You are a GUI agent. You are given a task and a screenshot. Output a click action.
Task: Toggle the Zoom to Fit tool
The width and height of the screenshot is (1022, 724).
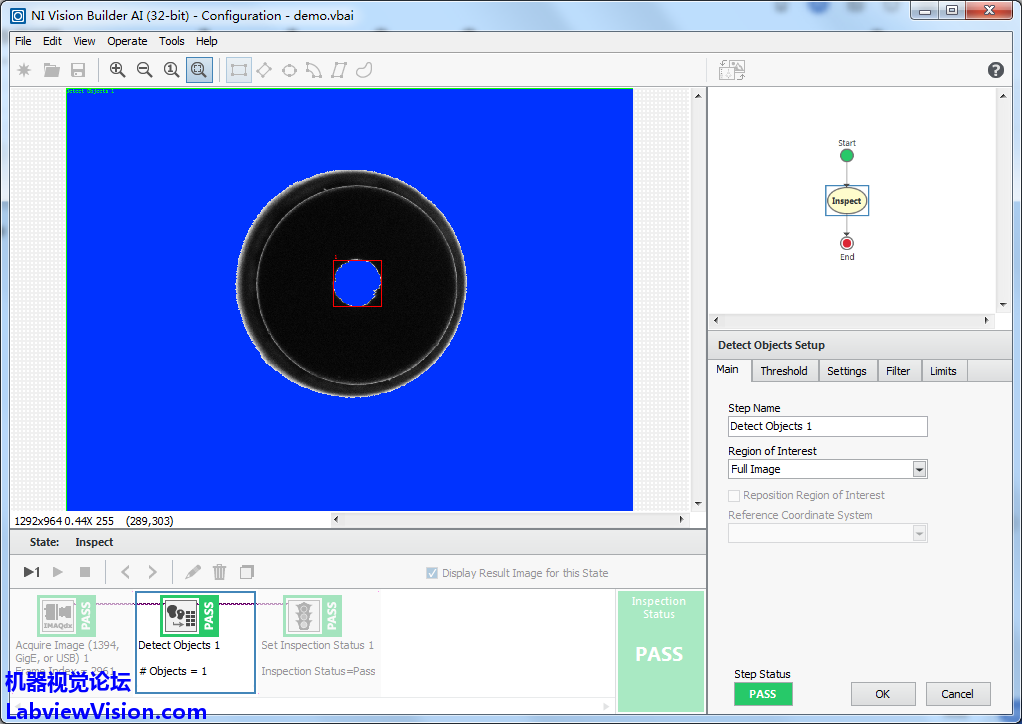tap(199, 70)
